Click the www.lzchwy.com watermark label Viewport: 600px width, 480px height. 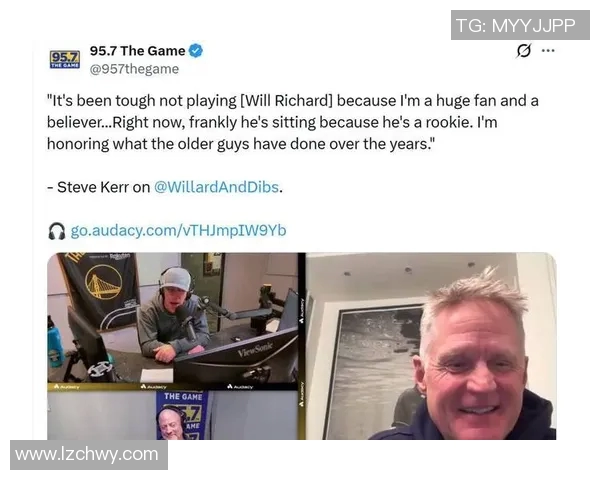pos(89,455)
